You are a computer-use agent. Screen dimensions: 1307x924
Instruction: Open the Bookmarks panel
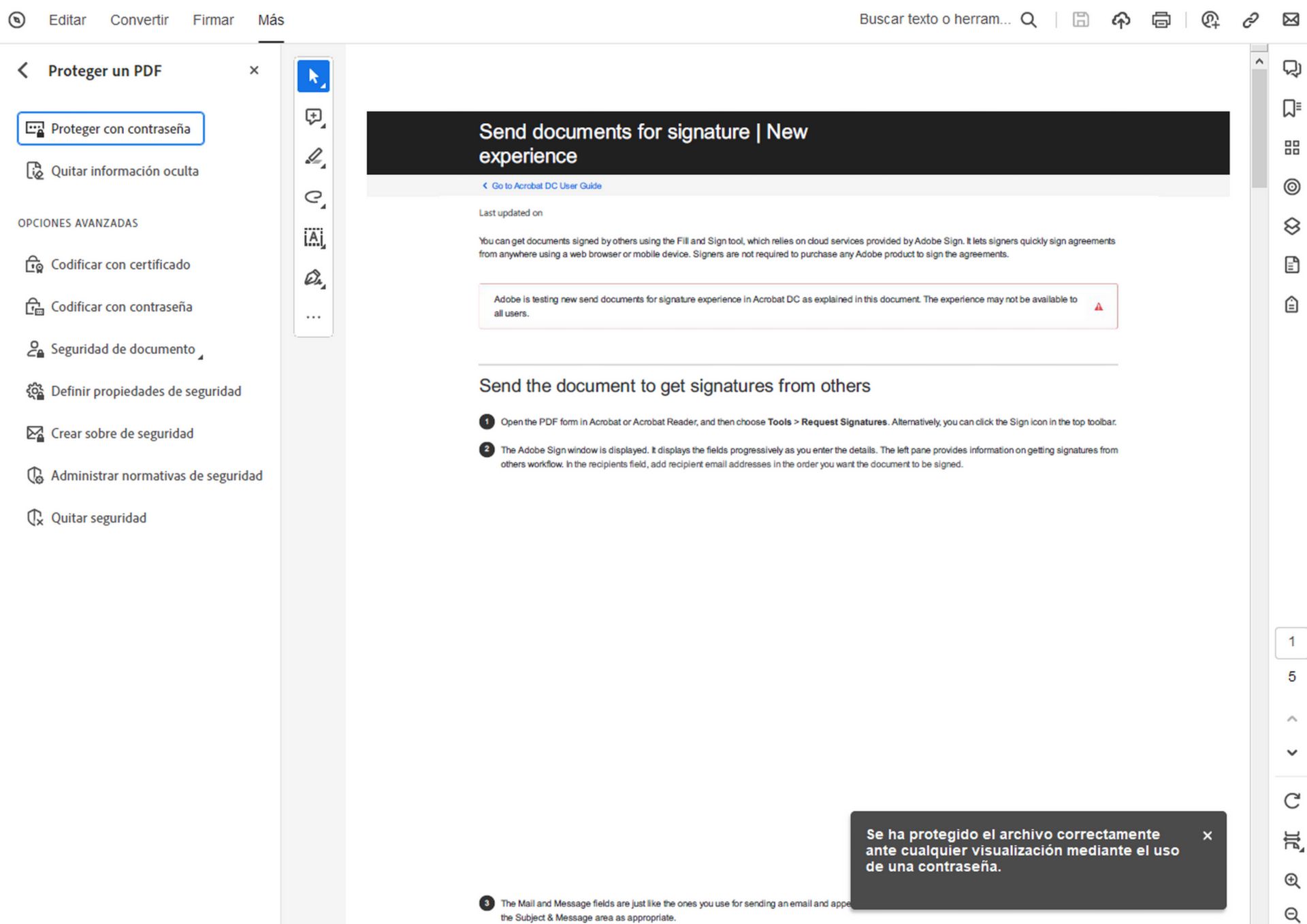1291,108
